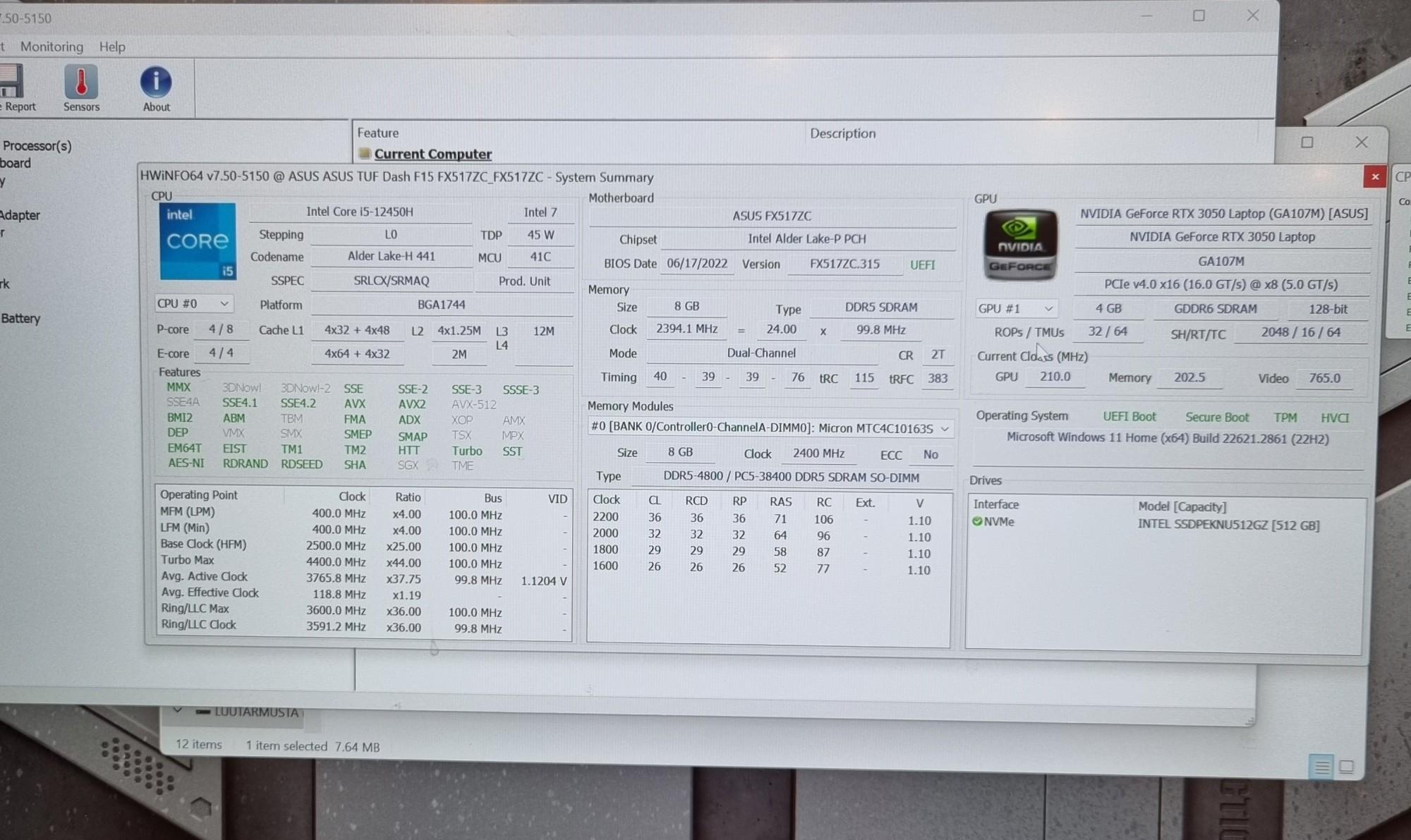The height and width of the screenshot is (840, 1411).
Task: Collapse the LUUTARMUSTA tree chevron
Action: click(x=178, y=710)
